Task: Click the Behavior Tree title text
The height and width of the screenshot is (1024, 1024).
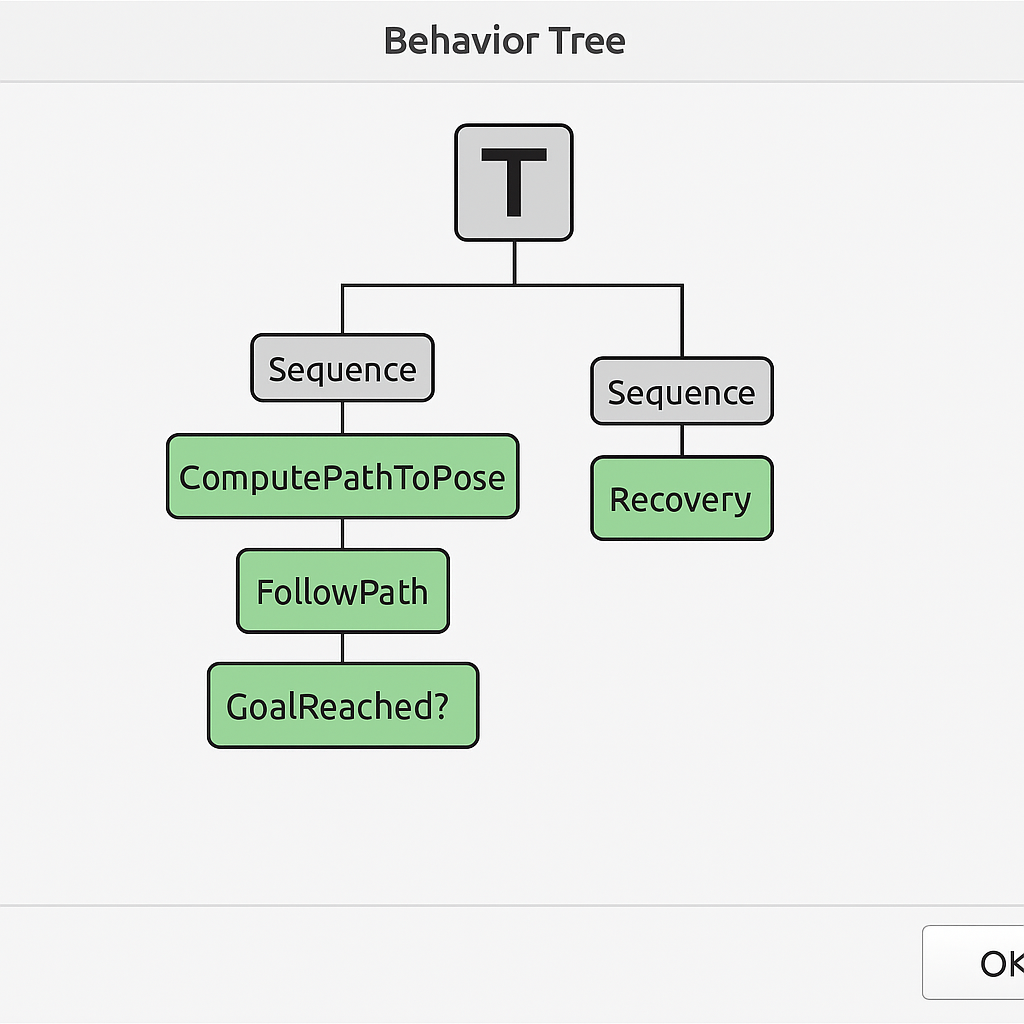Action: pyautogui.click(x=504, y=40)
